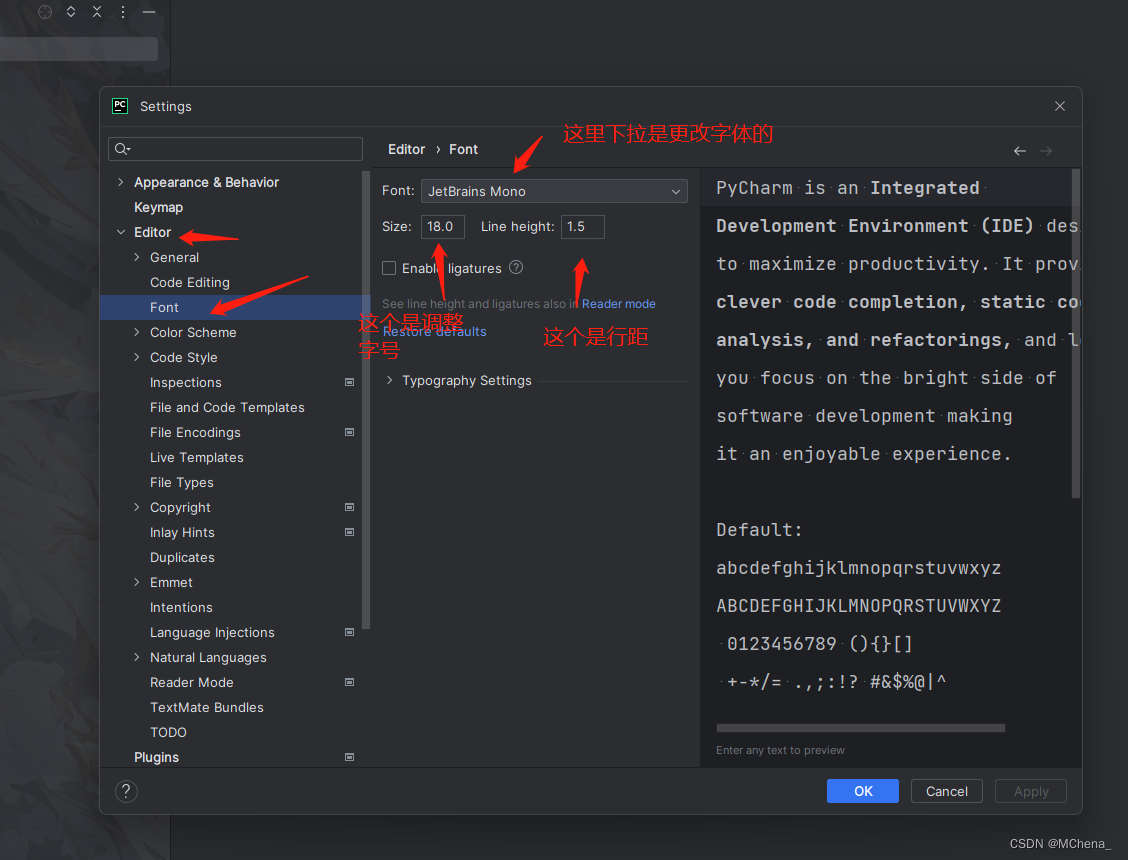1128x860 pixels.
Task: Click the expand-all arrows icon in background toolbar
Action: 70,12
